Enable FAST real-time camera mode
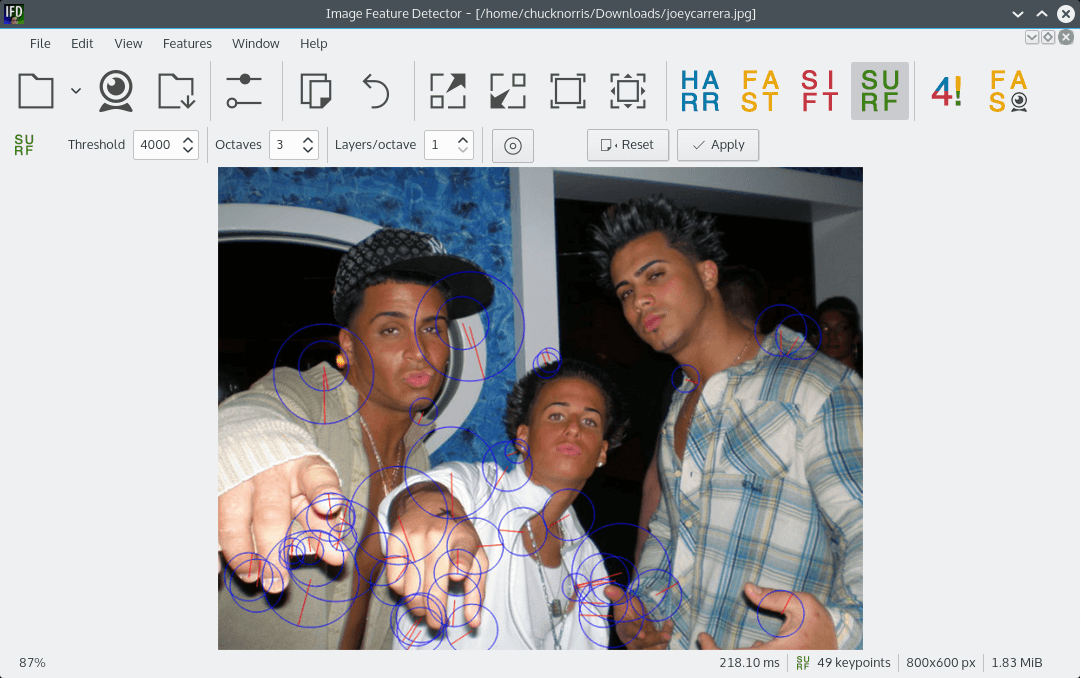The image size is (1081, 678). pos(1007,90)
